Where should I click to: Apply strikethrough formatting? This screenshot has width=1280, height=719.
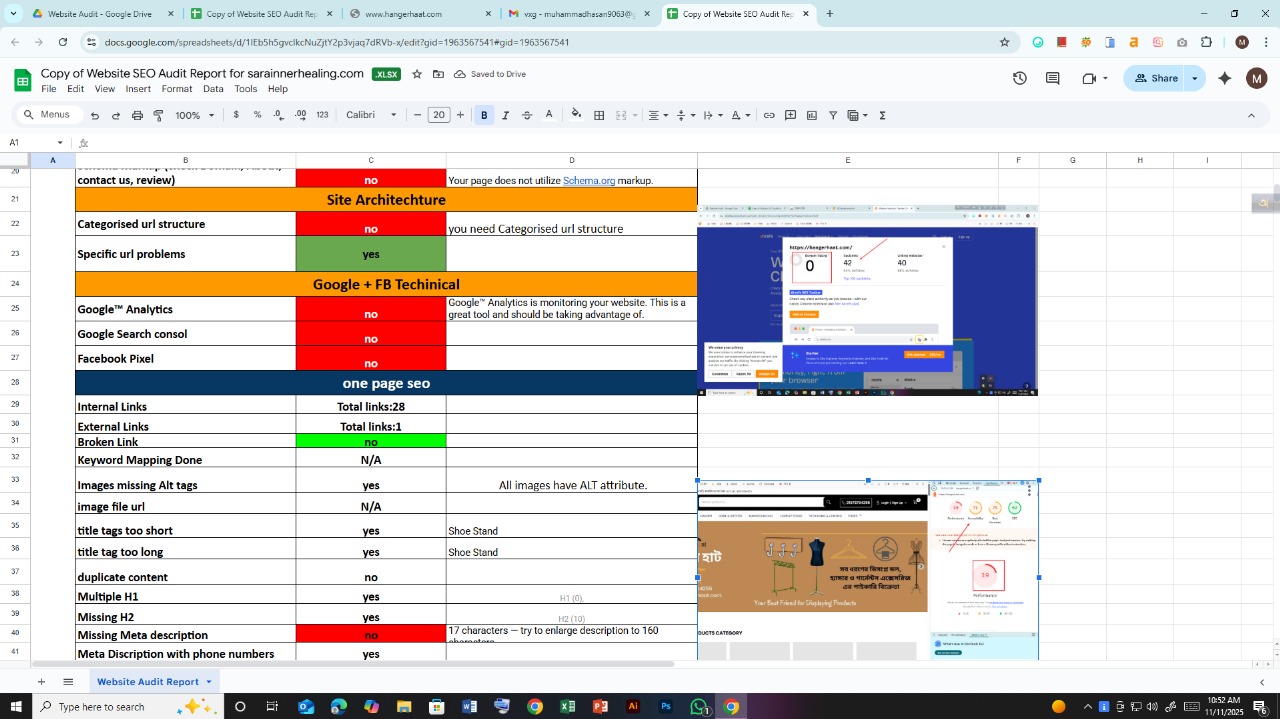coord(527,115)
